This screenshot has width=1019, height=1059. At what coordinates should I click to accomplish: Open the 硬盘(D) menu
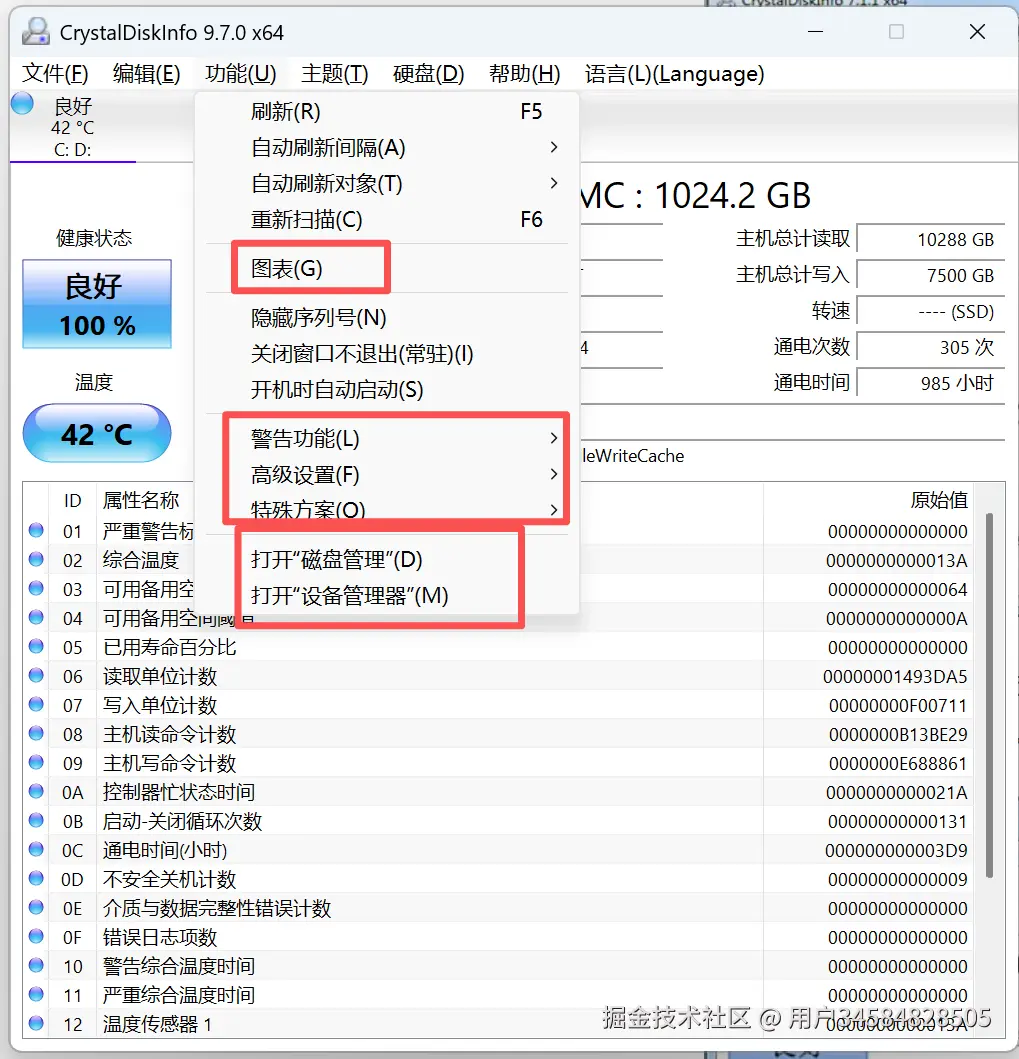coord(429,74)
